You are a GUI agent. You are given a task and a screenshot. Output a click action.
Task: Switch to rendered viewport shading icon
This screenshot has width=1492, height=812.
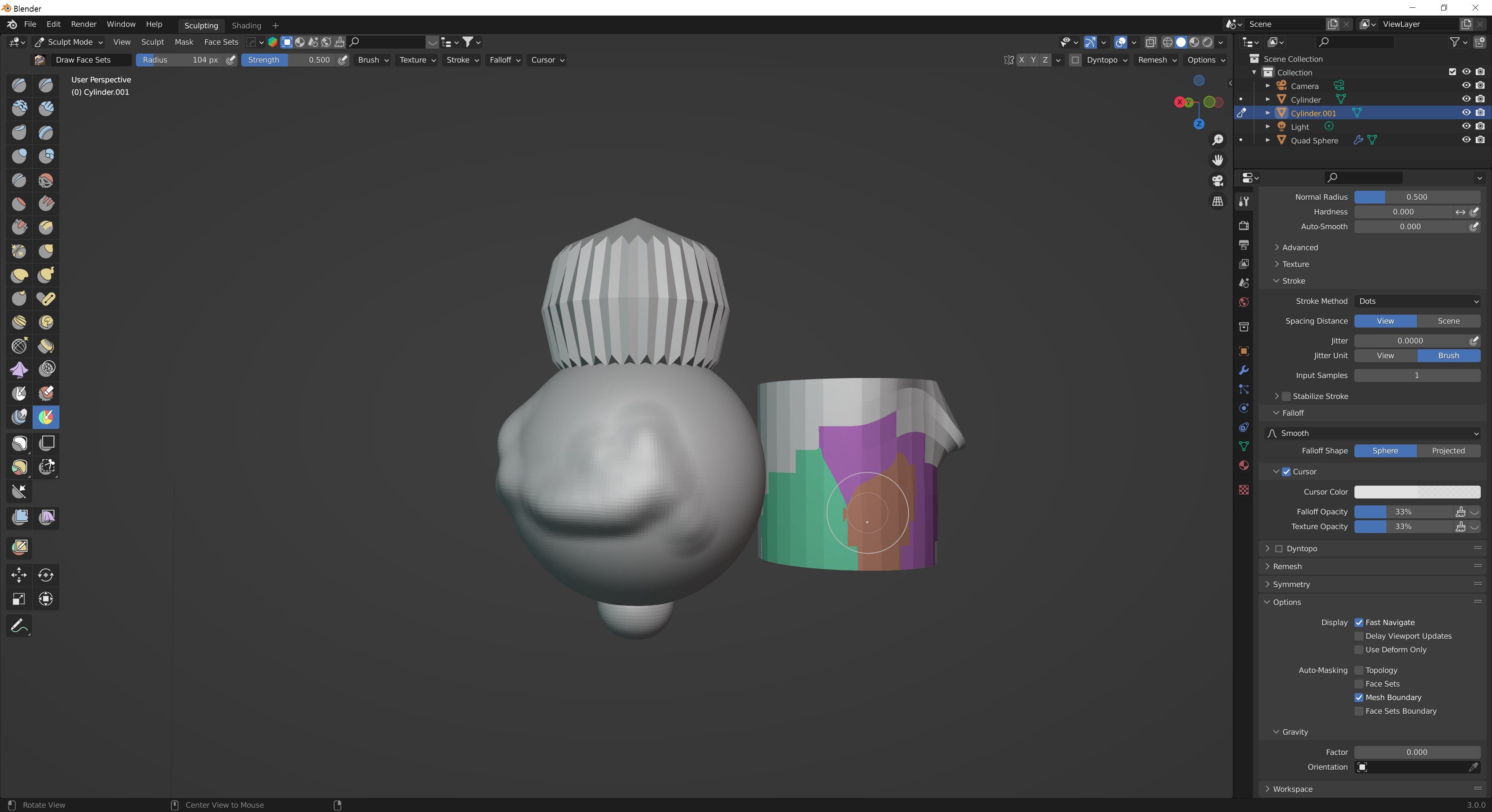pyautogui.click(x=1208, y=42)
